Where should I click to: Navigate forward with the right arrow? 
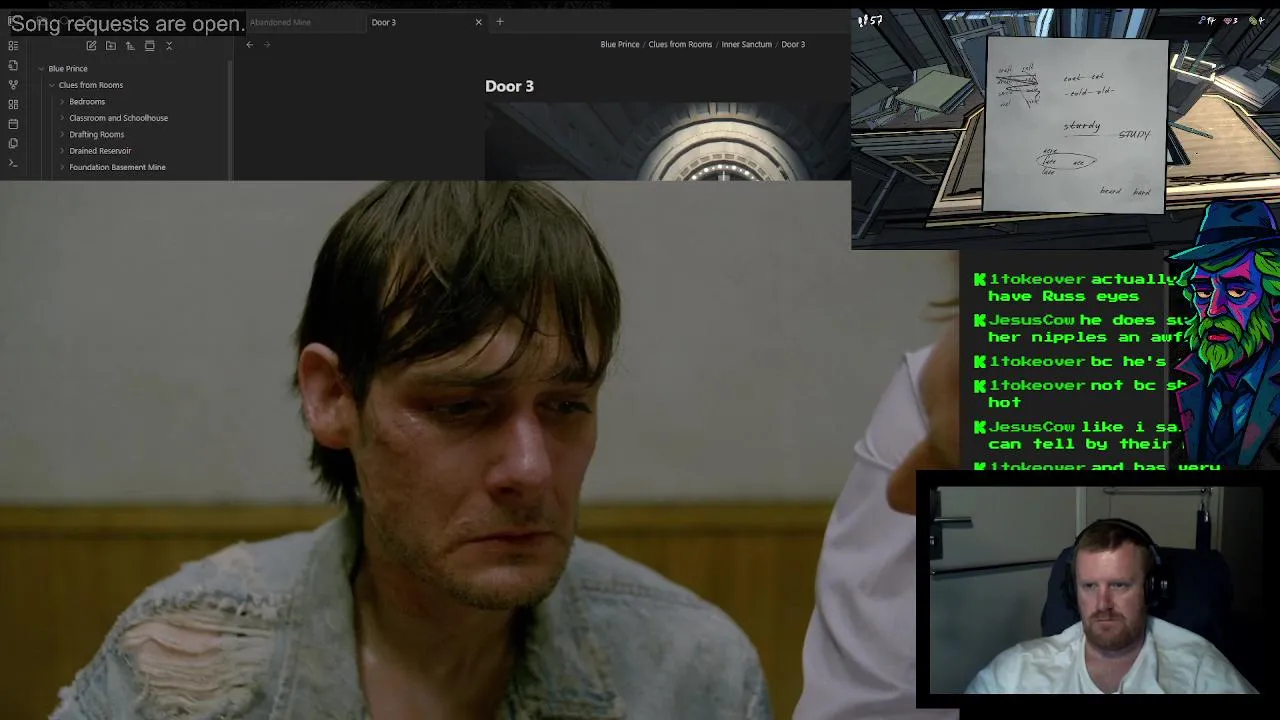coord(267,44)
